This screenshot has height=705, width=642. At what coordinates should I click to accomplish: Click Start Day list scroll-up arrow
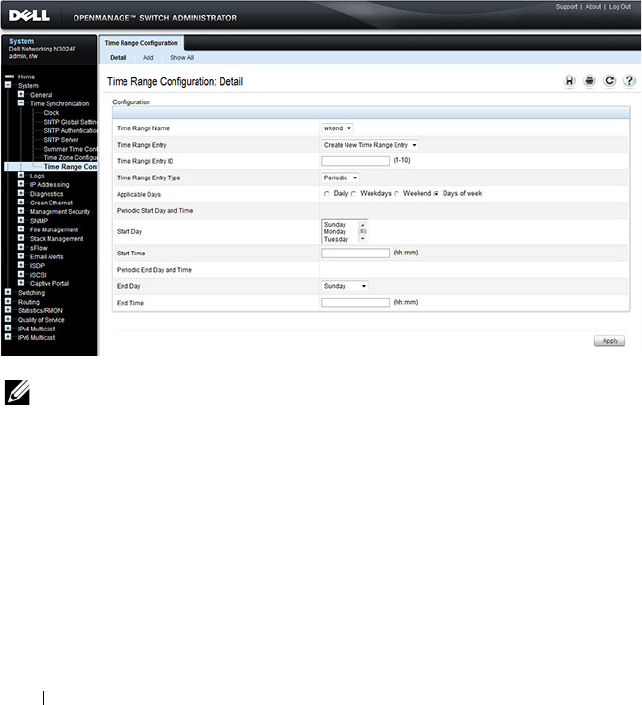362,224
